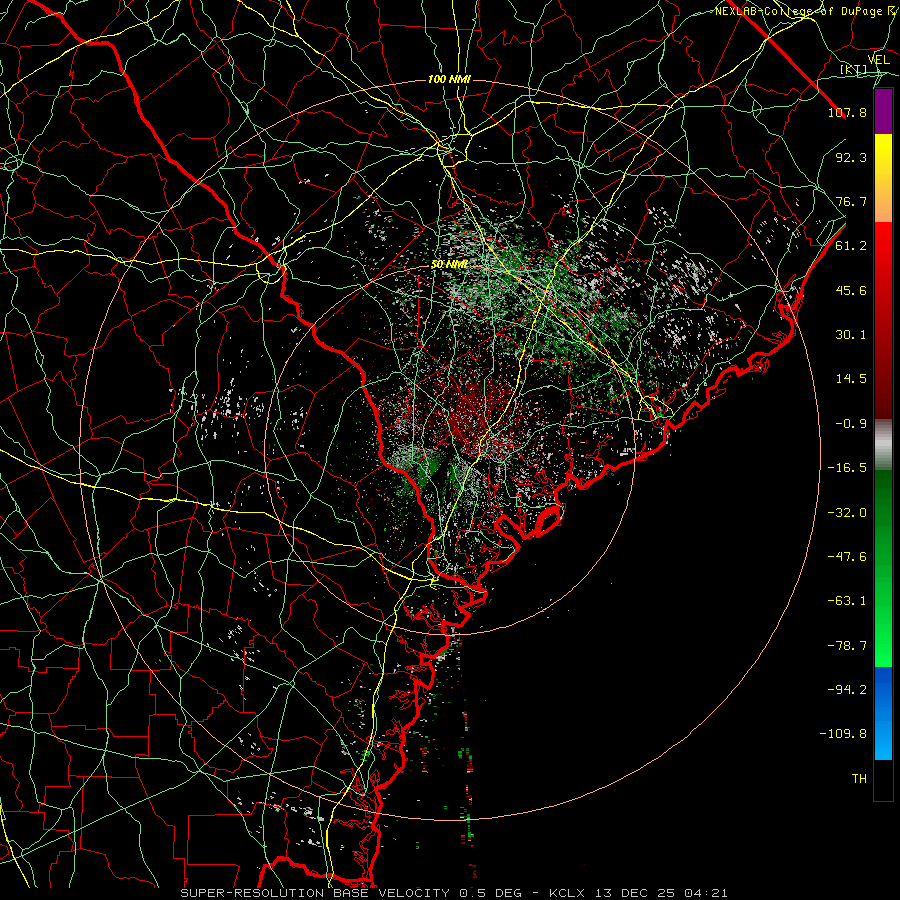Image resolution: width=900 pixels, height=900 pixels.
Task: Click the 92.3 scale value
Action: point(851,157)
